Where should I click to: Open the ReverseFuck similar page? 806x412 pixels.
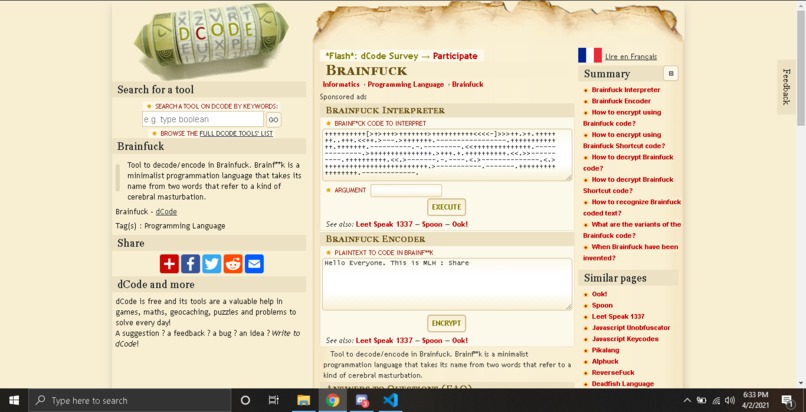(613, 373)
